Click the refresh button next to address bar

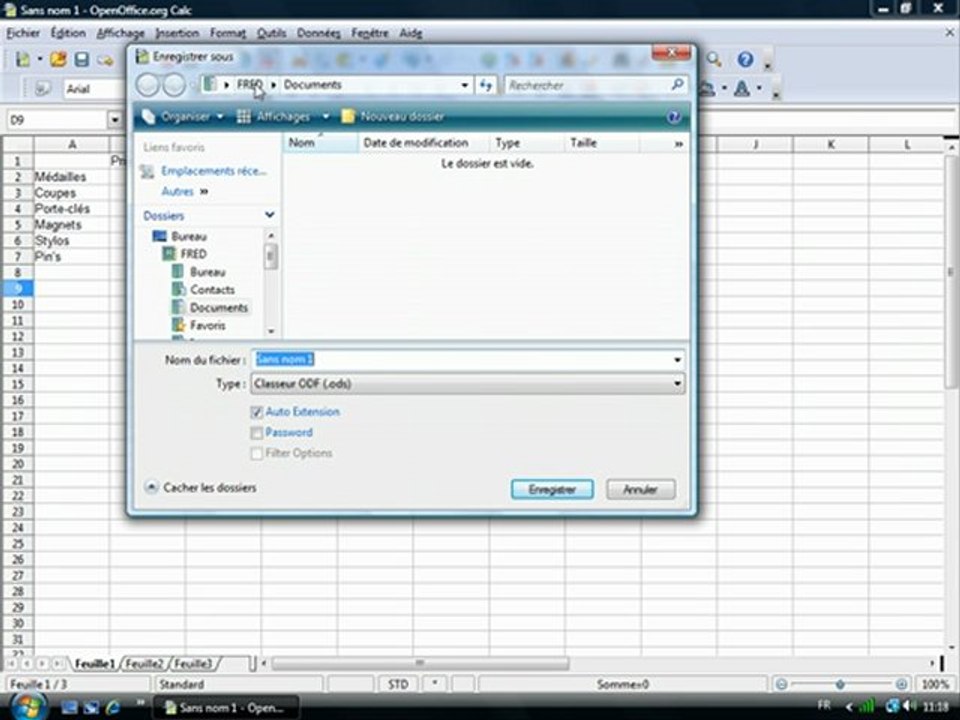(x=486, y=85)
